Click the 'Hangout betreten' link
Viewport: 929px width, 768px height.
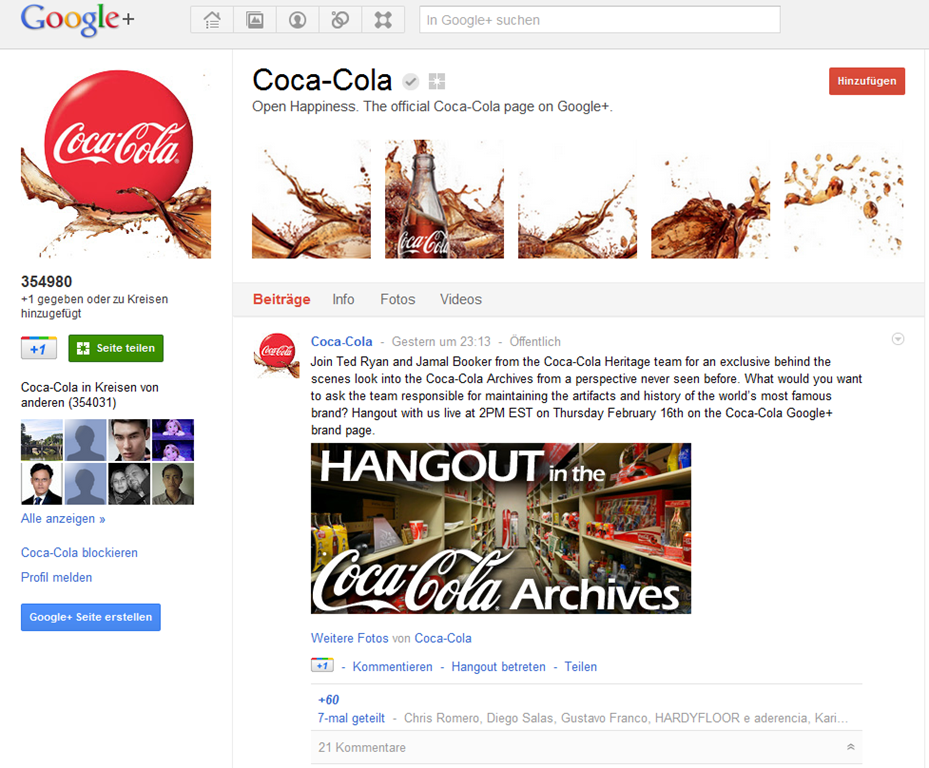(x=498, y=667)
